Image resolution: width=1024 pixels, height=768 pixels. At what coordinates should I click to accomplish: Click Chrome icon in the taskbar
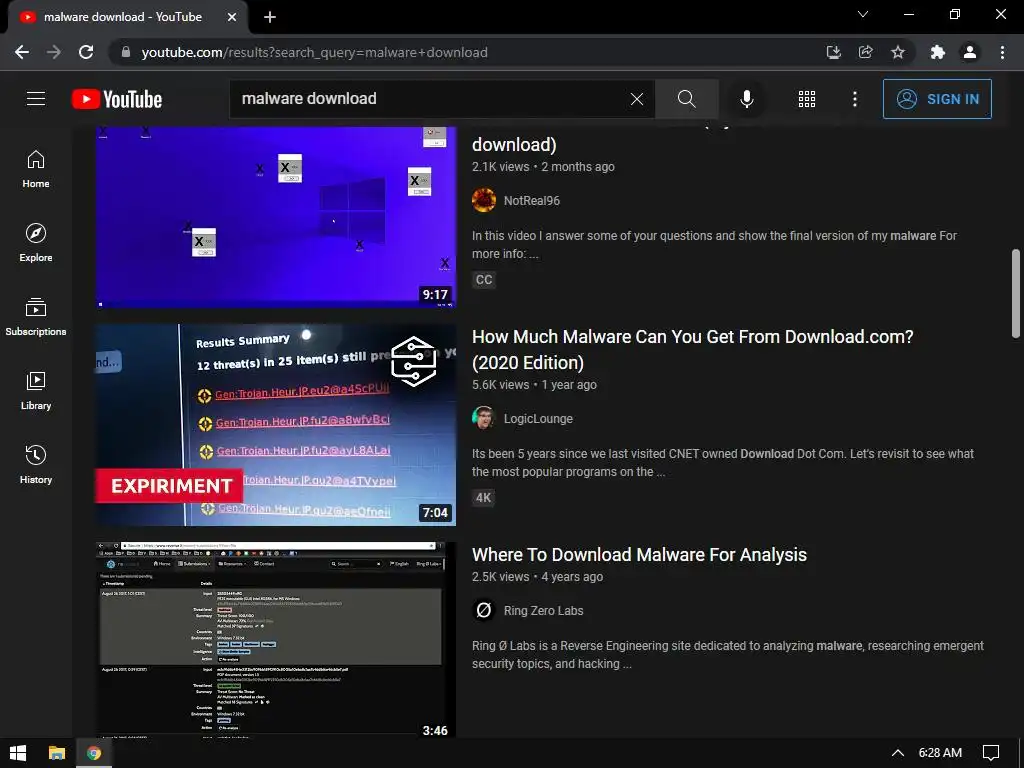click(94, 753)
